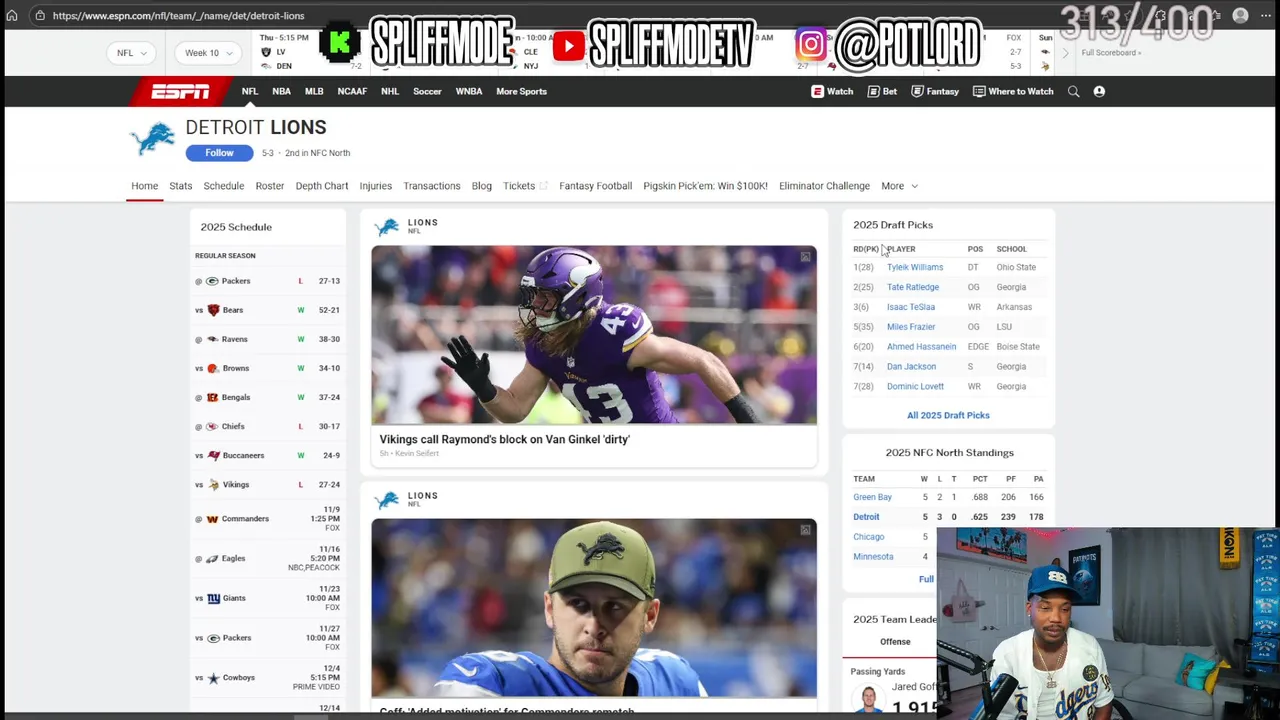Viewport: 1280px width, 720px height.
Task: Open the Fantasy Football link
Action: [595, 186]
